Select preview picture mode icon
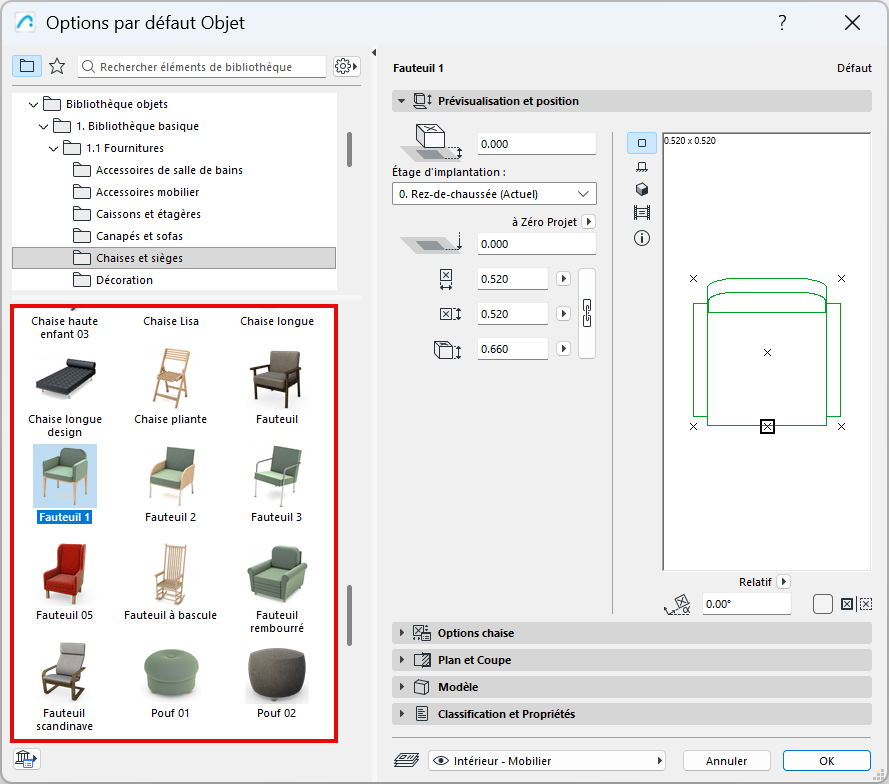This screenshot has height=784, width=889. click(x=642, y=213)
